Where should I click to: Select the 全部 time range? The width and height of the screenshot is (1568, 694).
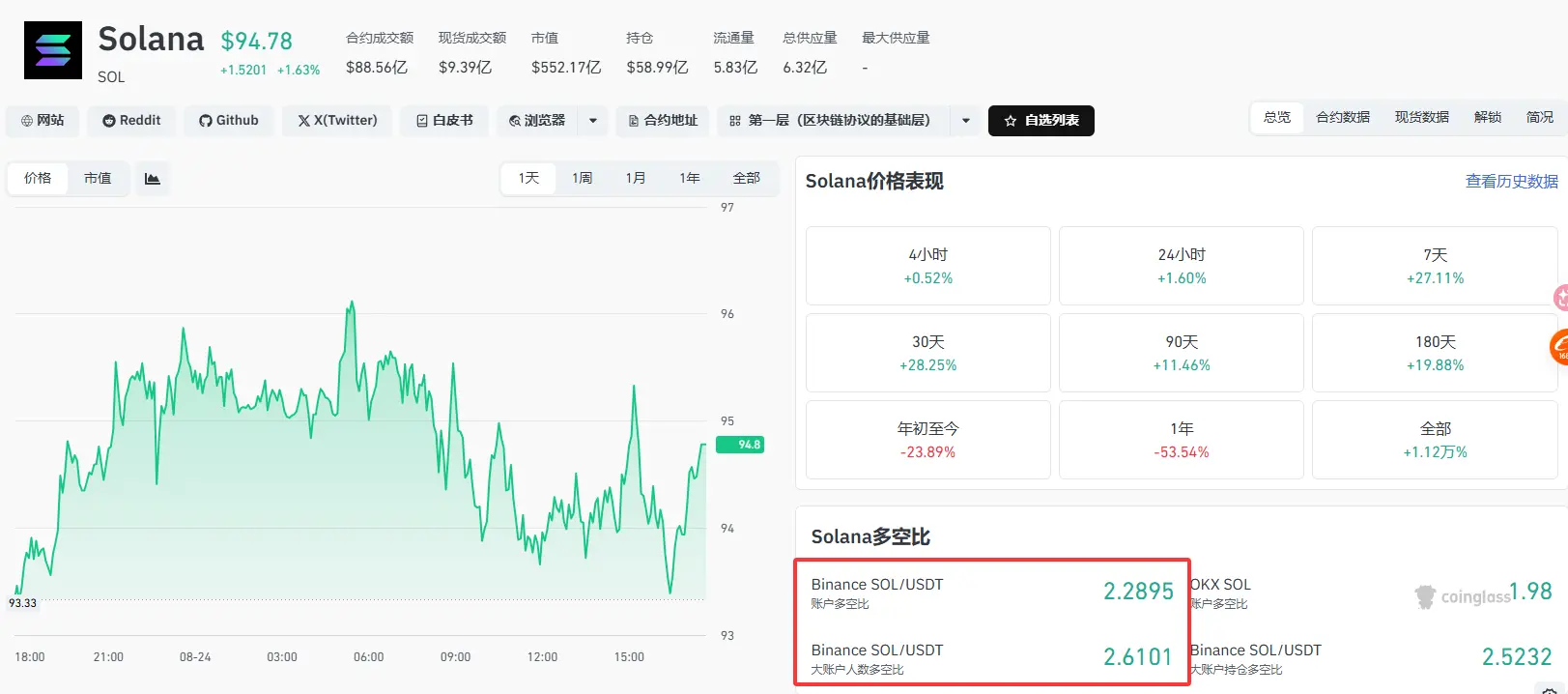(746, 178)
